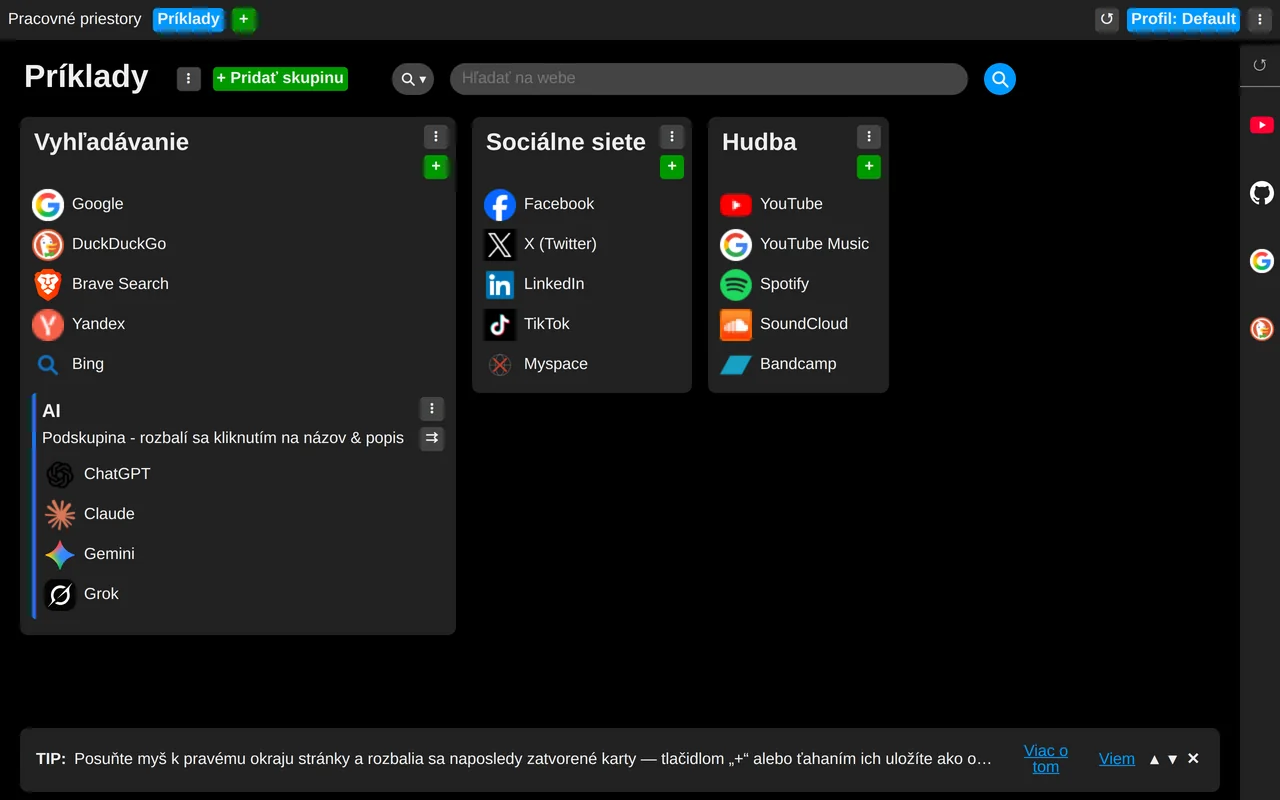
Task: Click the sidebar refresh icon
Action: pyautogui.click(x=1260, y=65)
